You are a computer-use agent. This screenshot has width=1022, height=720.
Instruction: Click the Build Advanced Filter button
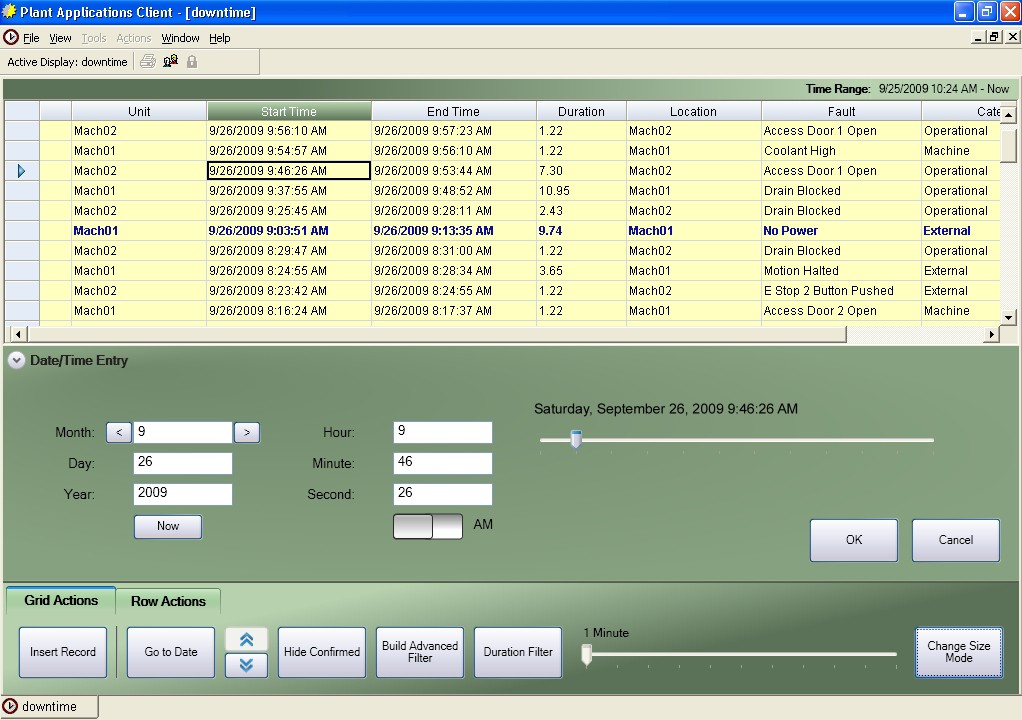[420, 652]
